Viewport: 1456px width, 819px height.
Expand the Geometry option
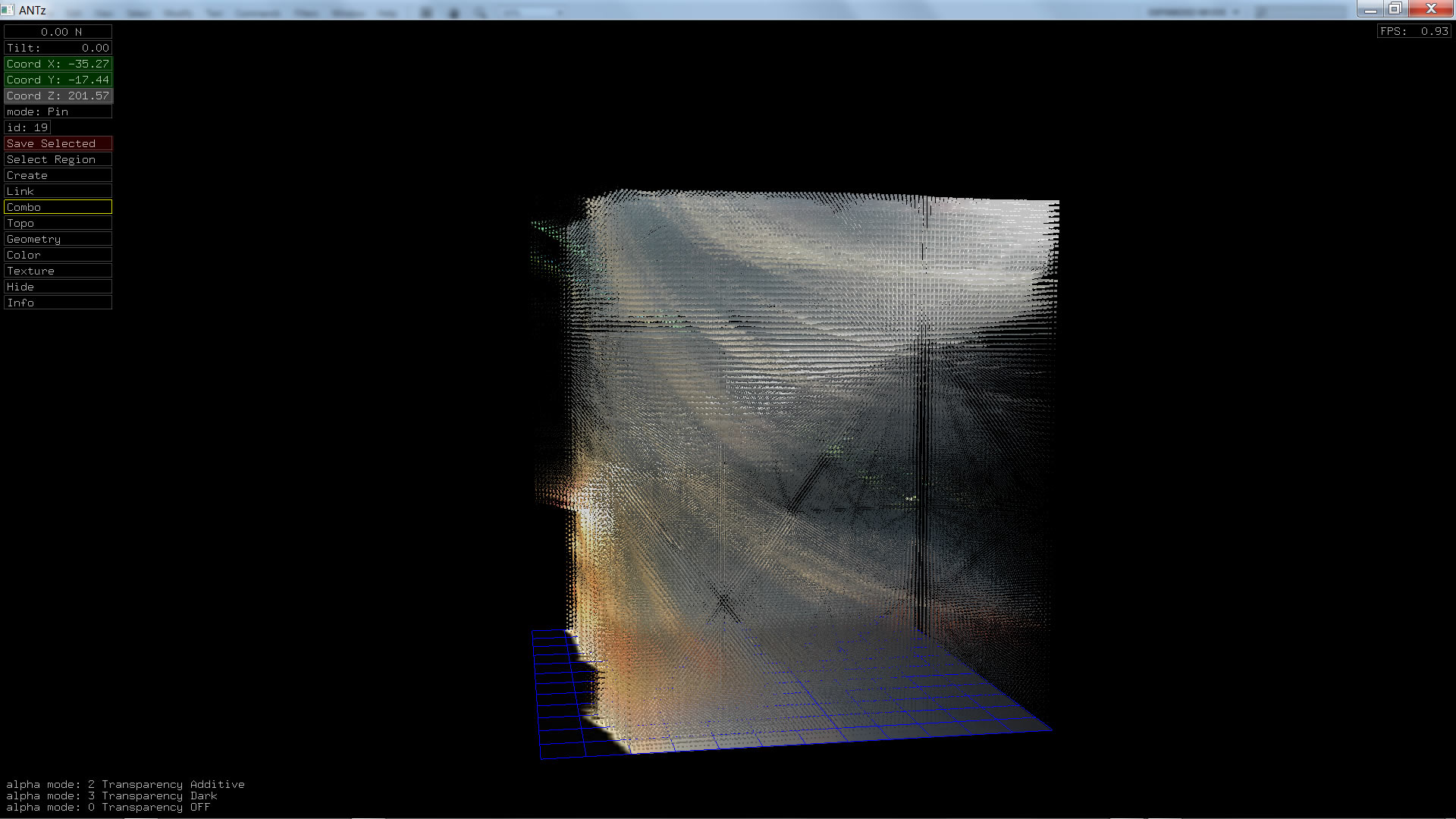pos(58,239)
